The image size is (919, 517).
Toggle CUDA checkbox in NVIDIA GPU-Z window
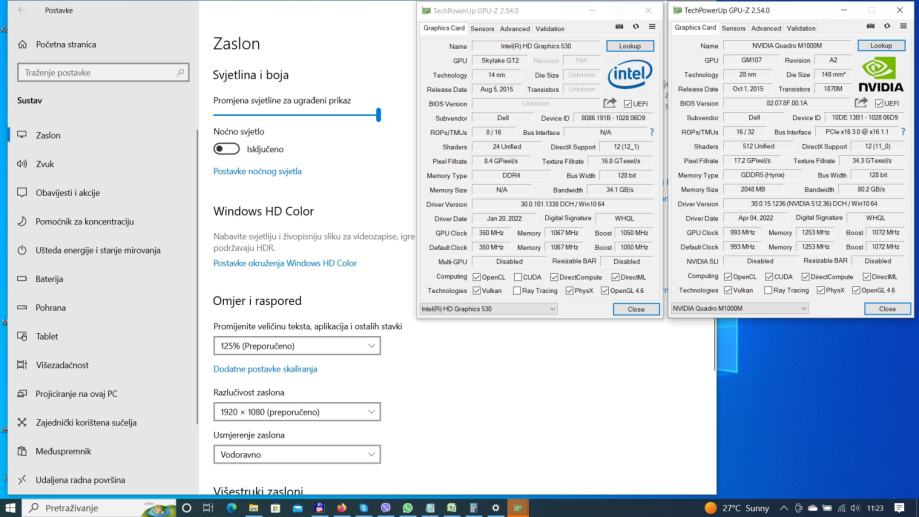(x=769, y=277)
